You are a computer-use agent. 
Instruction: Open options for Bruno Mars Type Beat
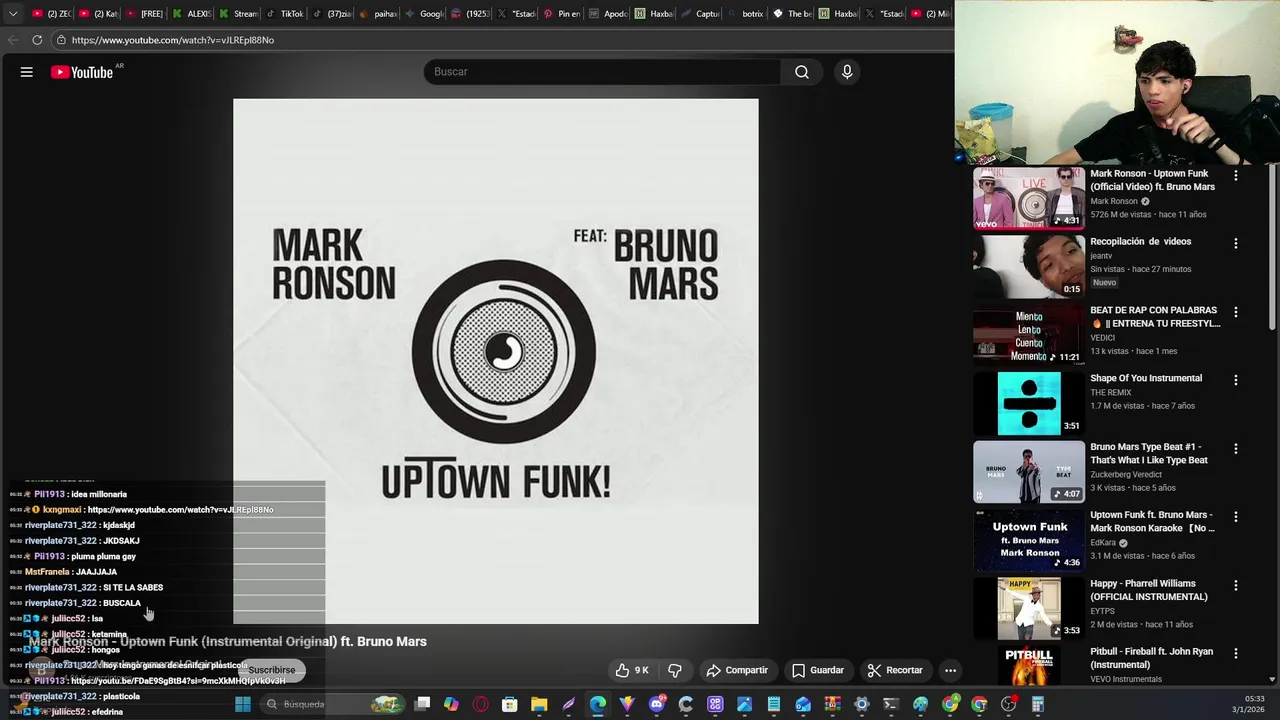1236,449
